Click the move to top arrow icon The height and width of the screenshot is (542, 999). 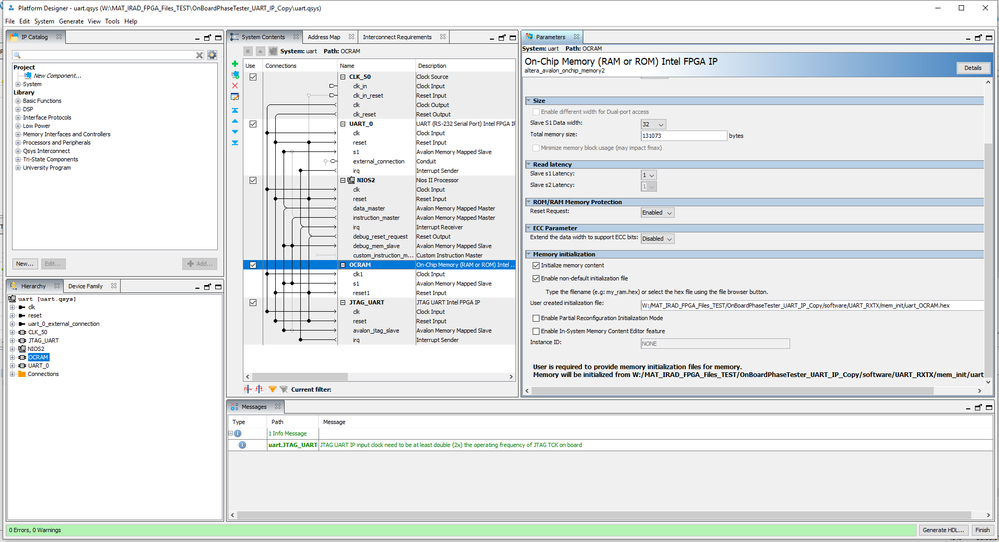[x=235, y=109]
